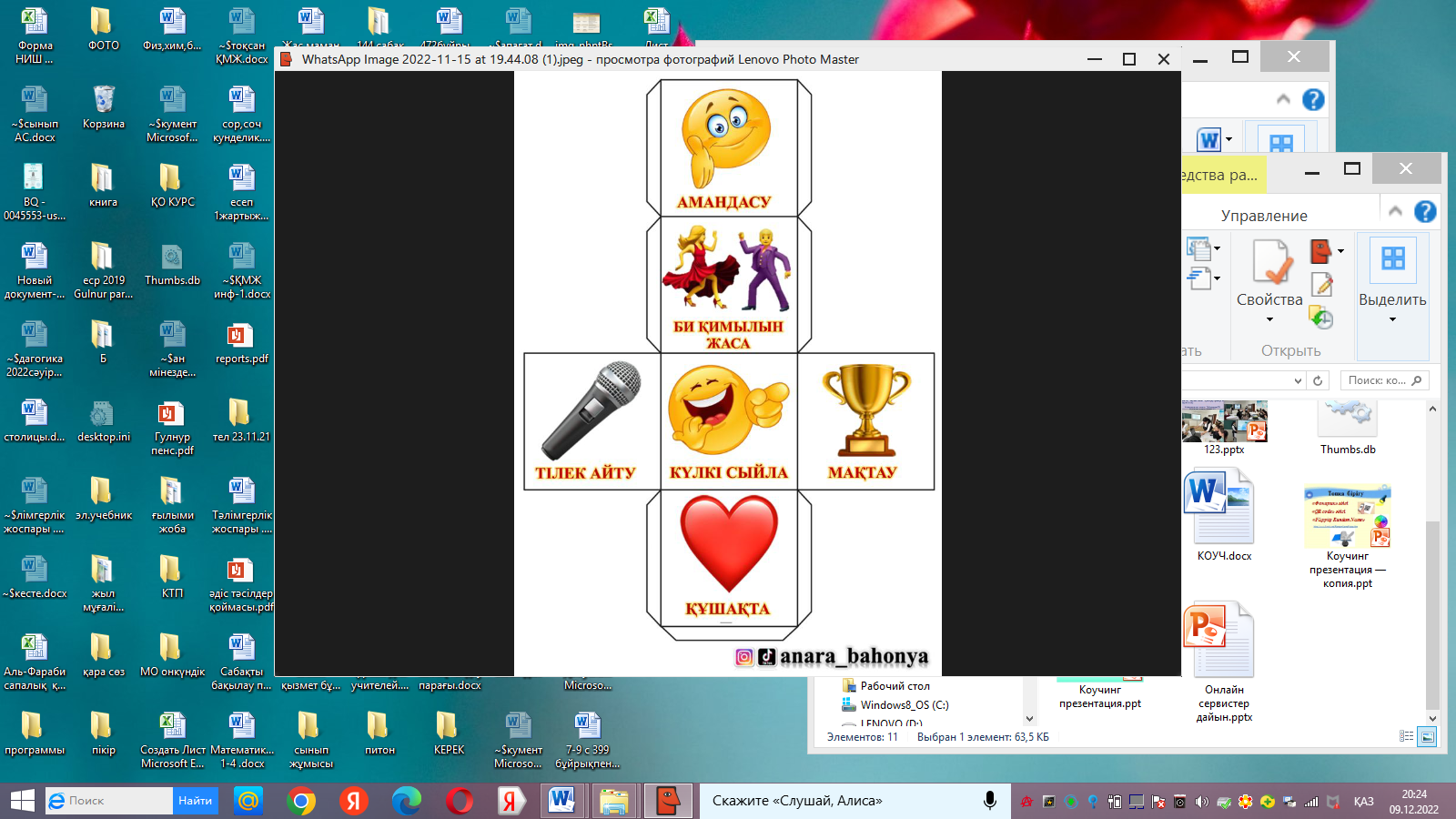Open the книга folder on the desktop

(x=103, y=186)
